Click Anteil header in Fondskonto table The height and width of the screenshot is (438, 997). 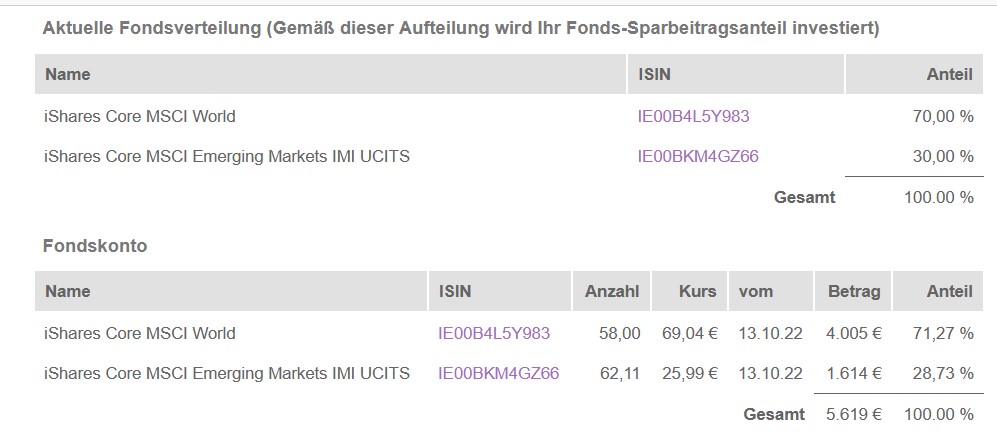click(x=948, y=291)
